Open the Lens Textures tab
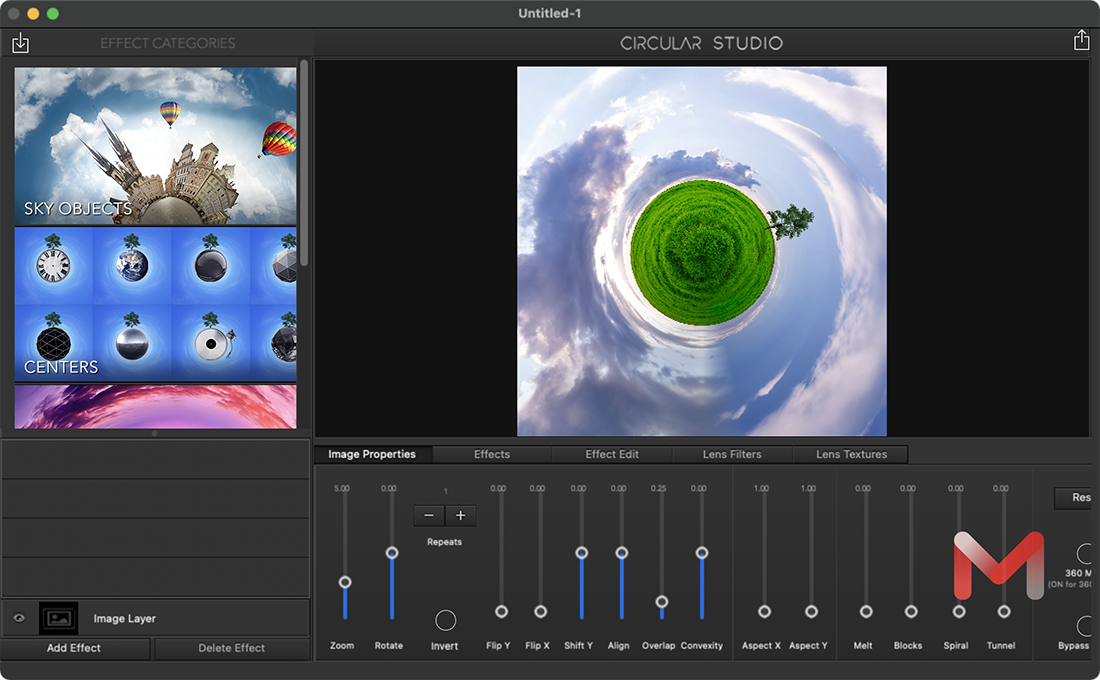 851,454
